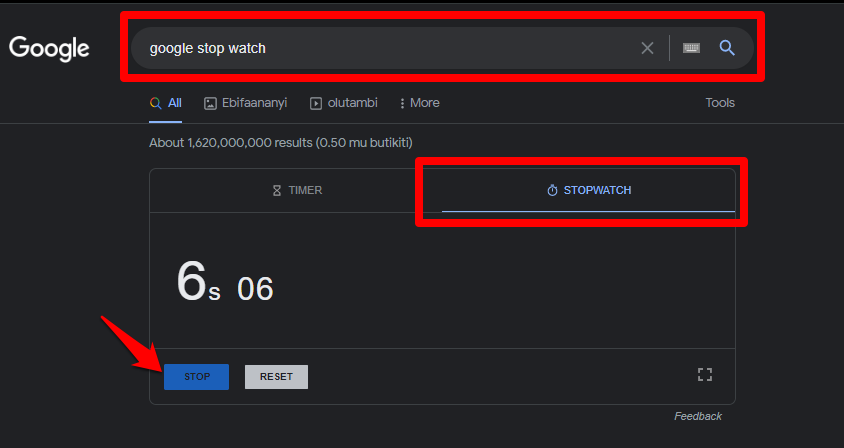
Task: Open the olutambi videos tab
Action: [343, 103]
